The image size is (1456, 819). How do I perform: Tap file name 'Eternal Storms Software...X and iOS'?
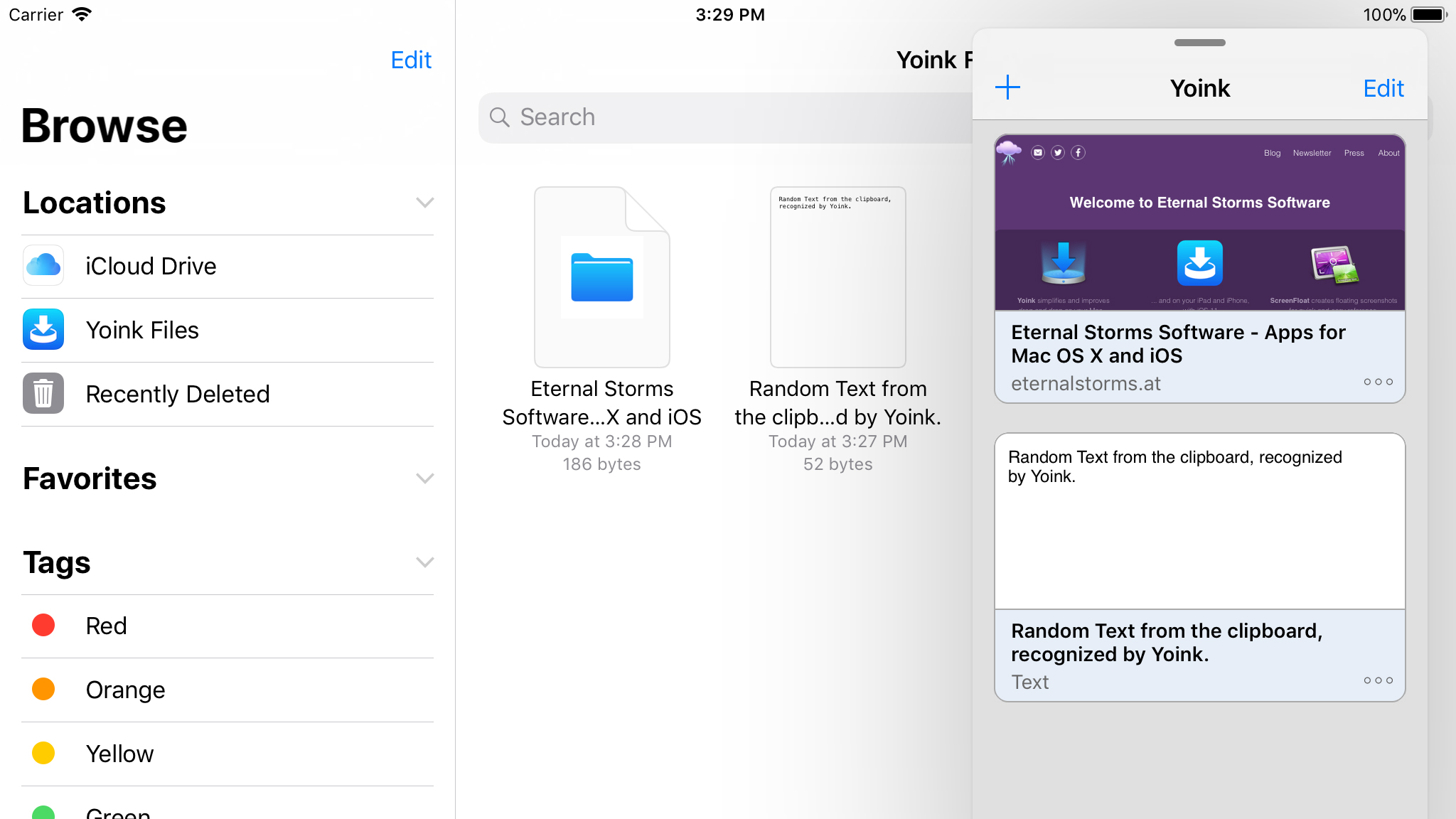coord(601,402)
